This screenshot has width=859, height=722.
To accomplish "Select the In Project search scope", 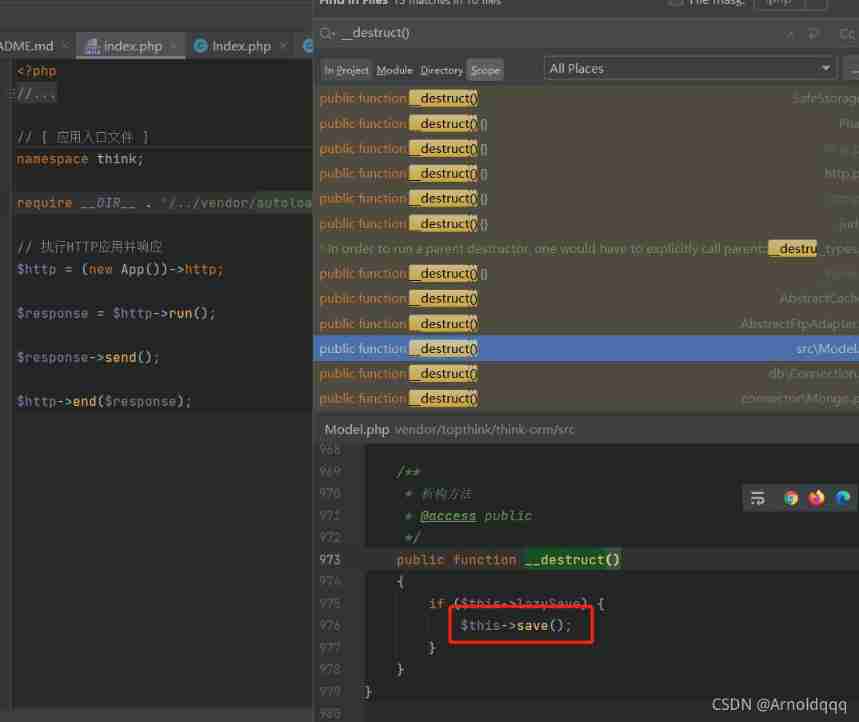I will [x=346, y=70].
